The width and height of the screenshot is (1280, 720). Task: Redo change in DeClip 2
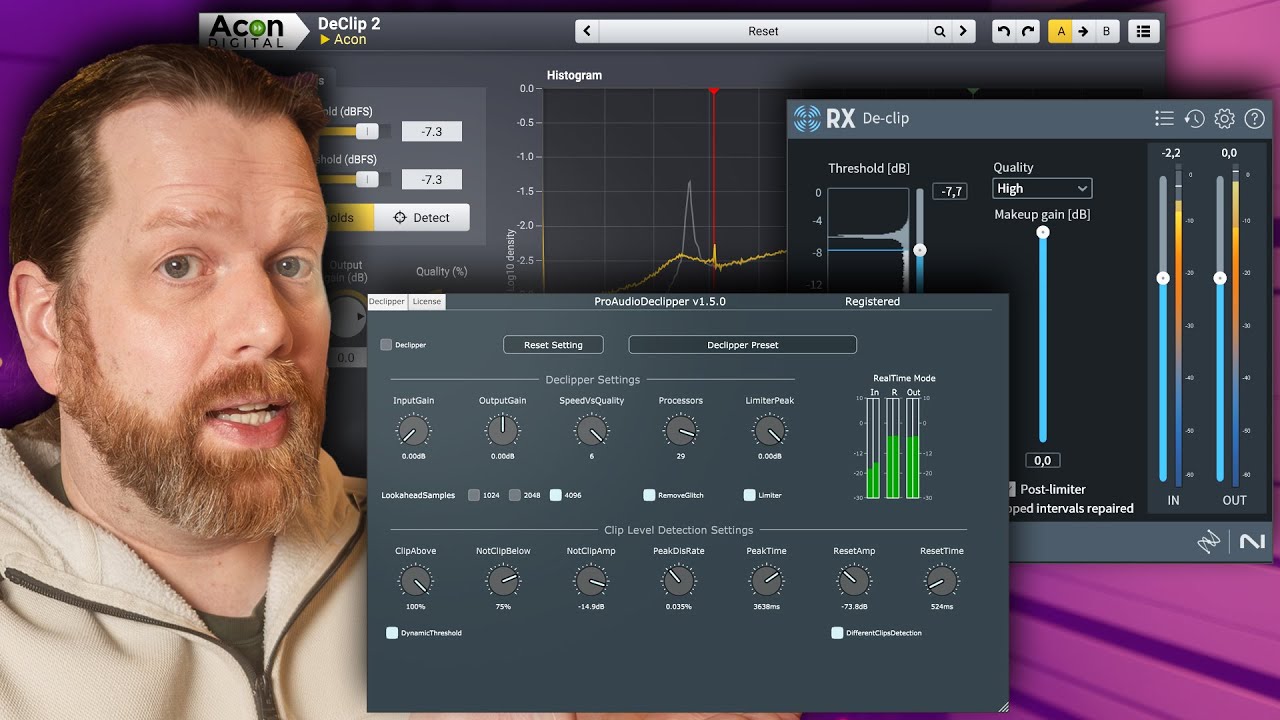click(1028, 31)
